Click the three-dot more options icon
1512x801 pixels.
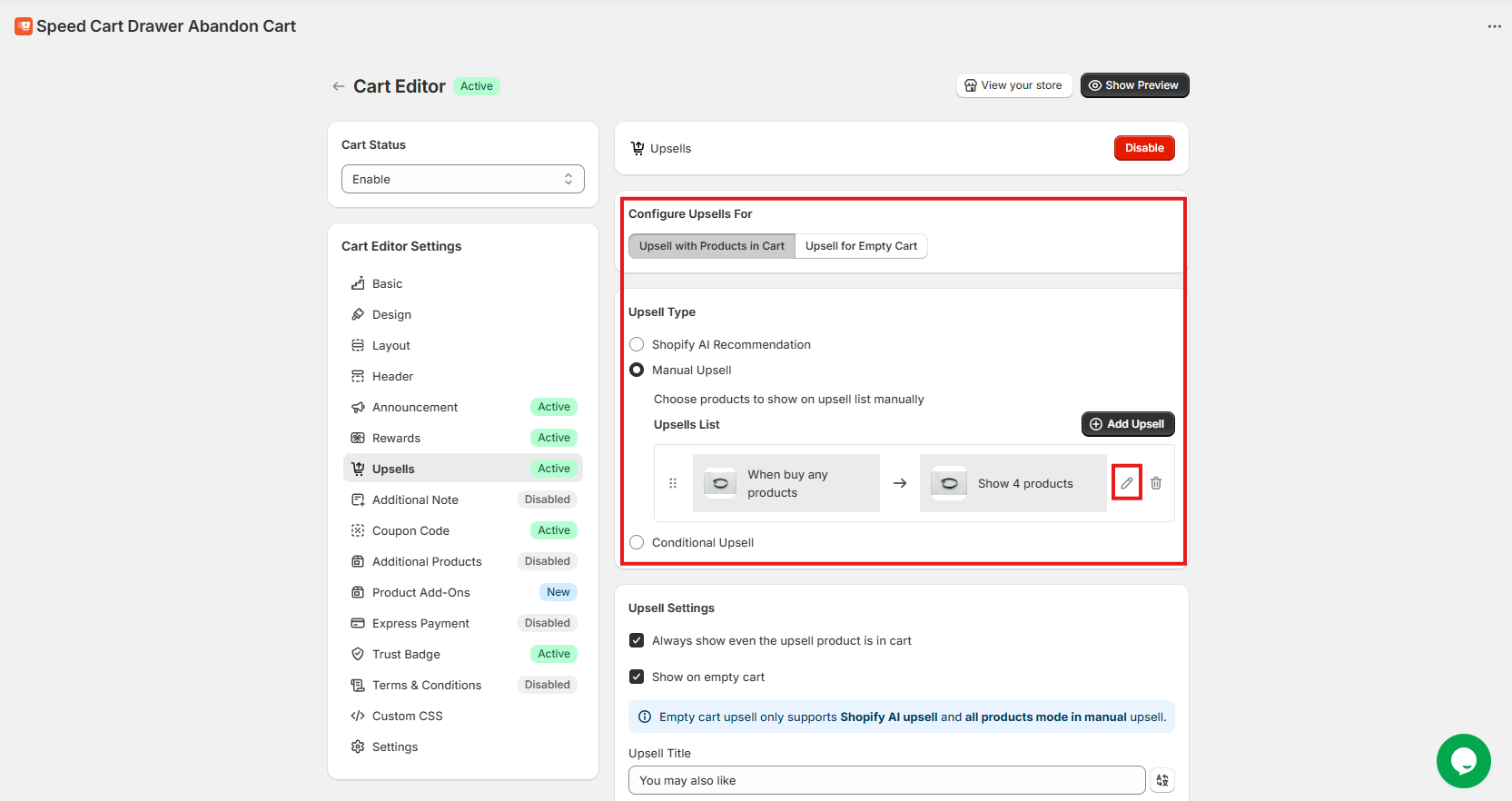tap(1494, 26)
